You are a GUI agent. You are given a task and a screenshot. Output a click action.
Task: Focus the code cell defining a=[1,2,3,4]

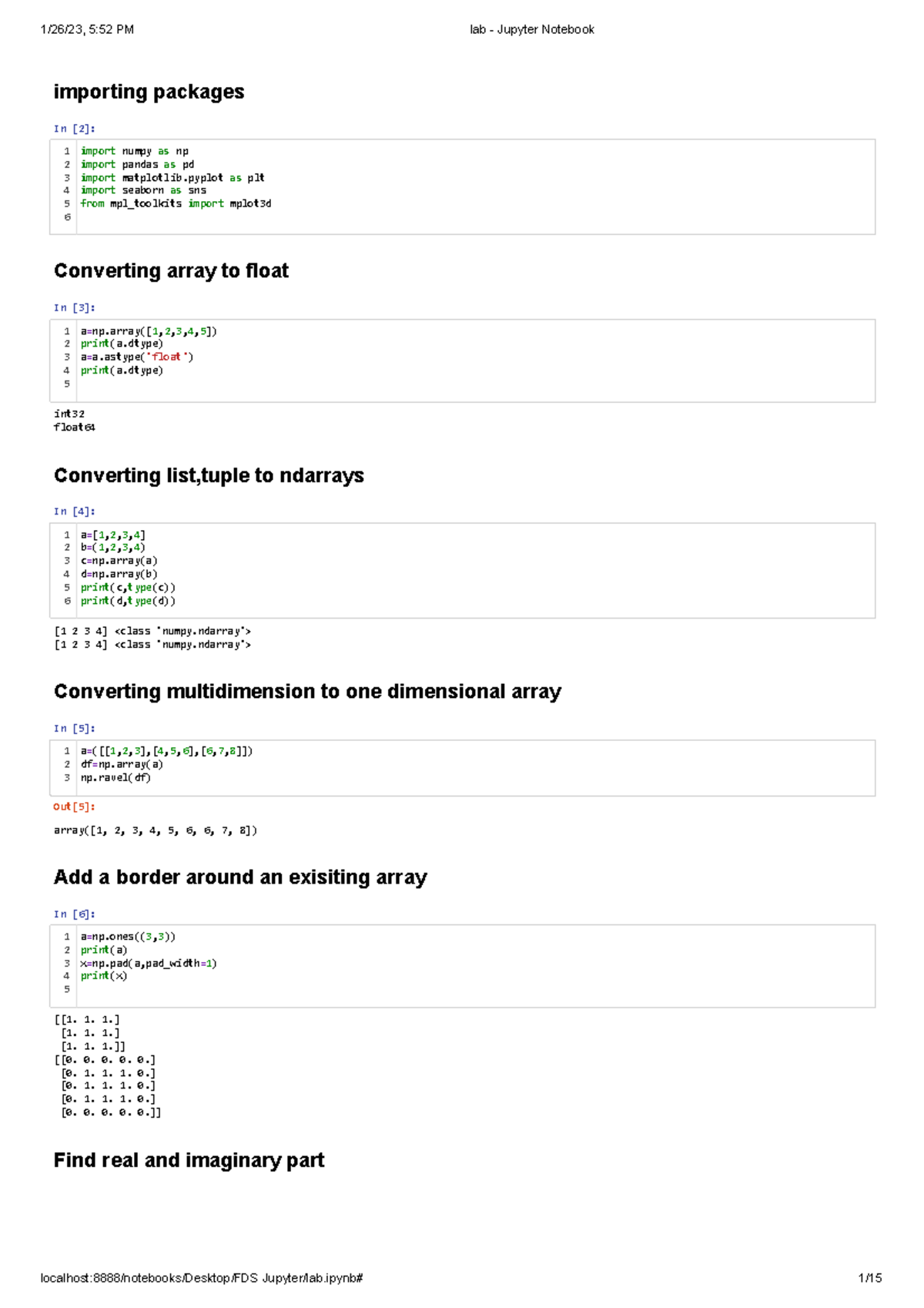pos(462,568)
